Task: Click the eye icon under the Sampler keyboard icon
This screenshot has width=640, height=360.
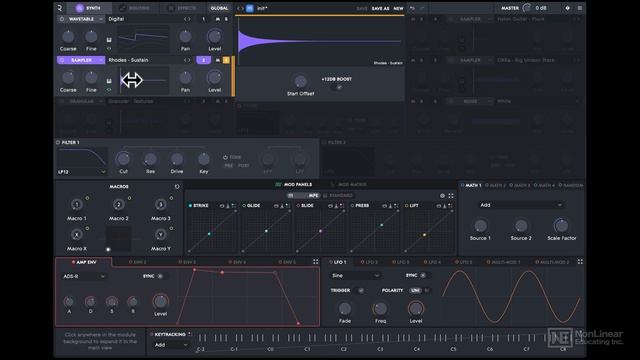Action: [x=109, y=89]
